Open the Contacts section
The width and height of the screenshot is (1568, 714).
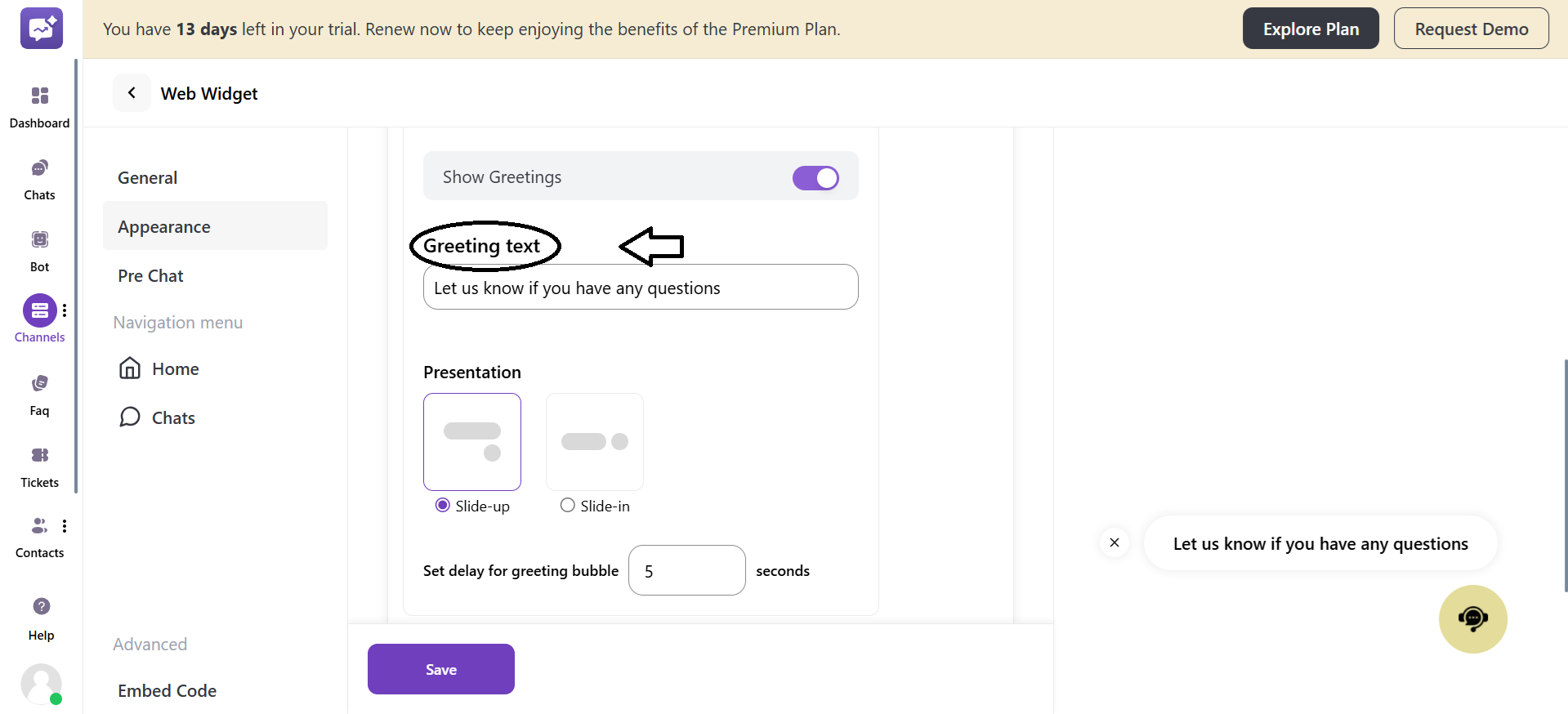pos(39,535)
